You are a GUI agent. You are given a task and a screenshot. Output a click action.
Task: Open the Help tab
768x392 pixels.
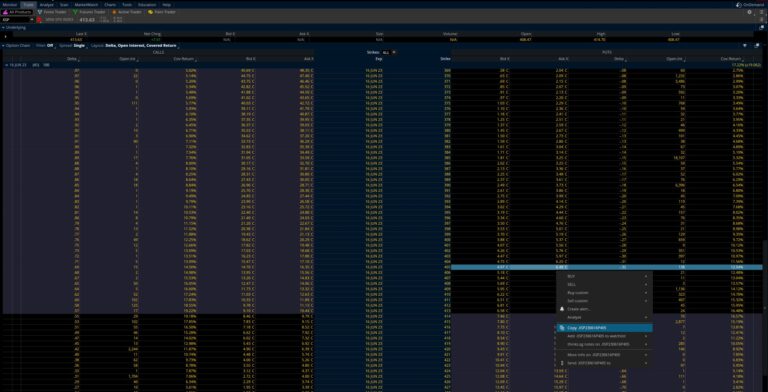click(167, 4)
